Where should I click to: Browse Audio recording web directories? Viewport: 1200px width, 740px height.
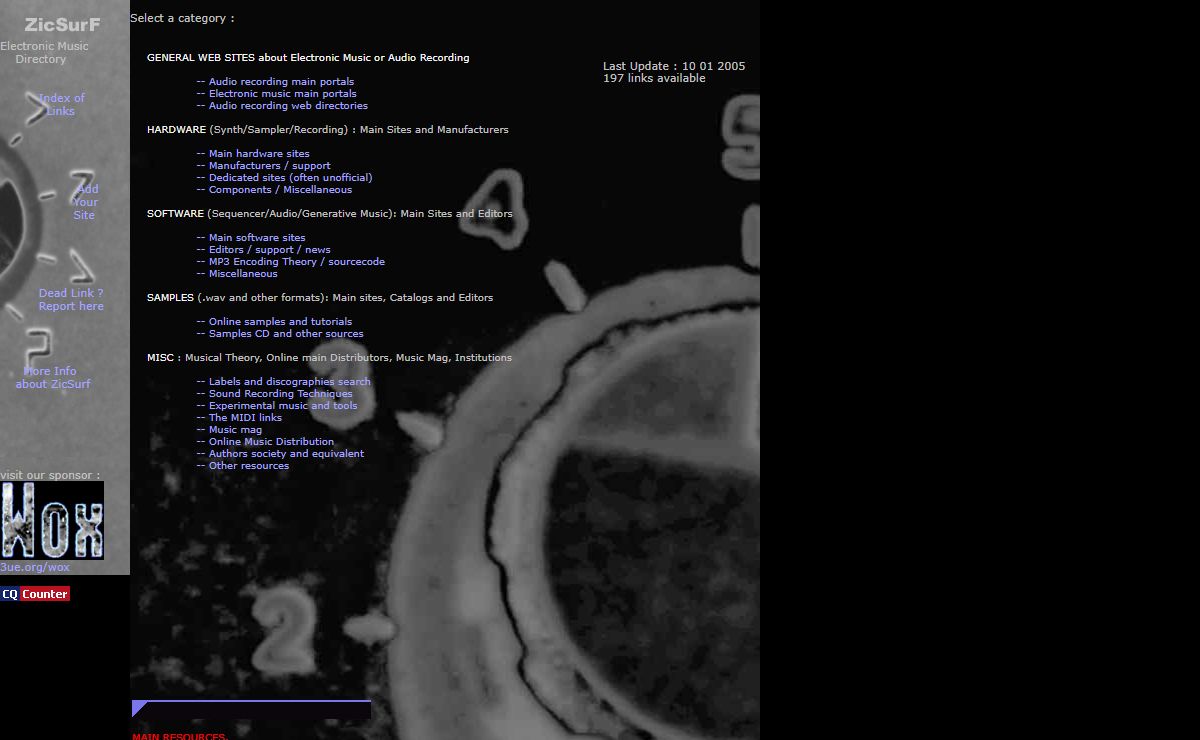coord(288,106)
